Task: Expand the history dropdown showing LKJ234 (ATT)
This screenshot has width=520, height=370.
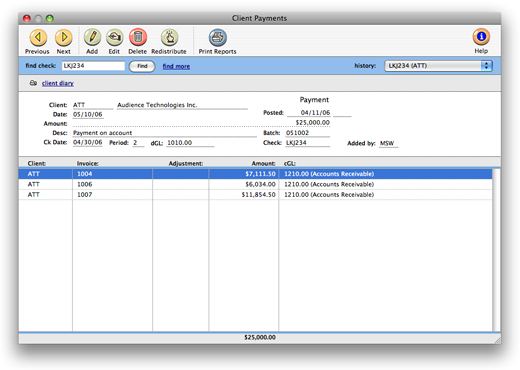Action: point(438,66)
